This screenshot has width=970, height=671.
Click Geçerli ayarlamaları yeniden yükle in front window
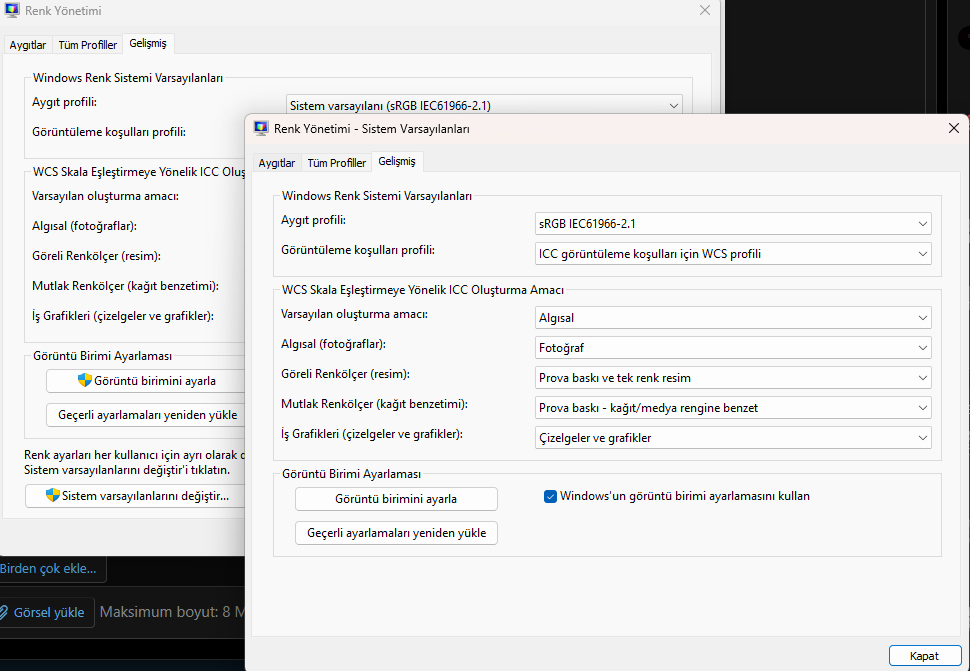396,533
